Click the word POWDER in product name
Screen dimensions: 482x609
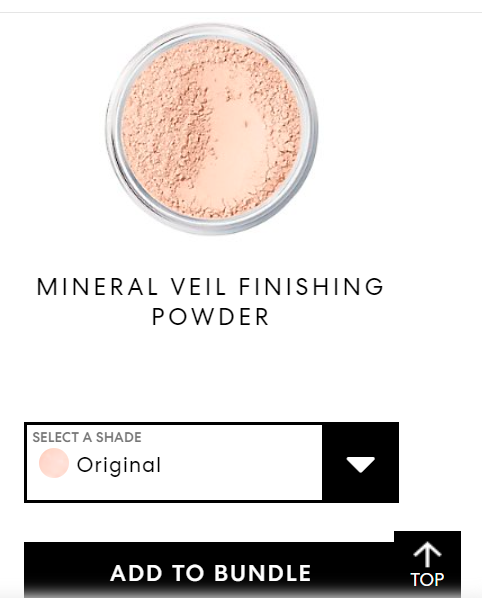[210, 317]
